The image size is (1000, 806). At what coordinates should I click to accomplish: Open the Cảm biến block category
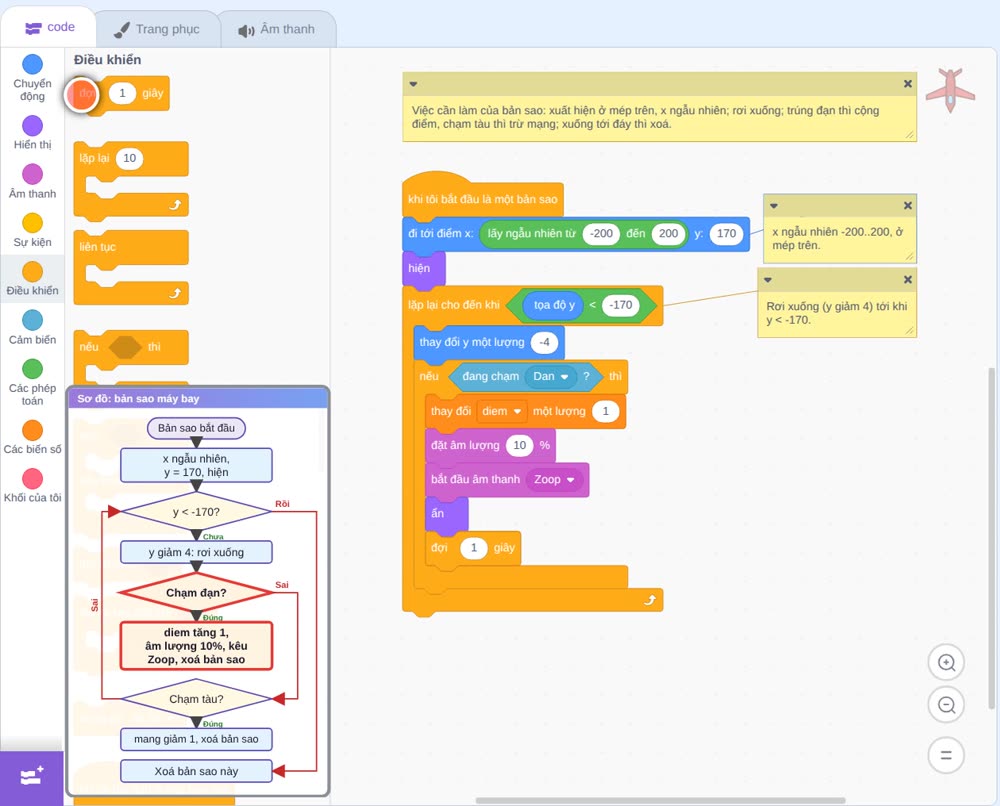tap(33, 328)
